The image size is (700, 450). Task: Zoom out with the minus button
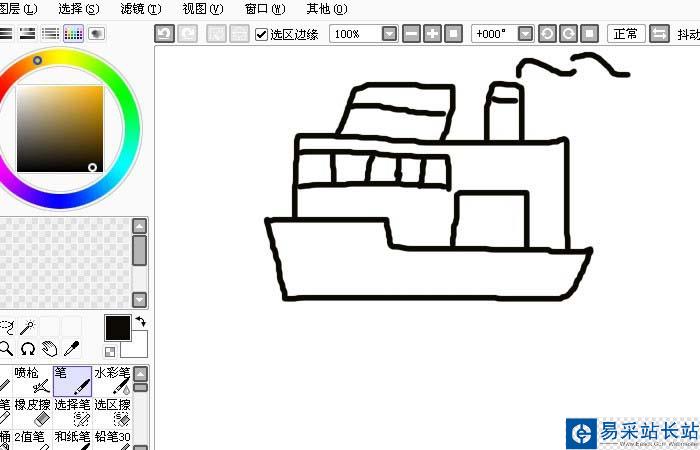411,34
